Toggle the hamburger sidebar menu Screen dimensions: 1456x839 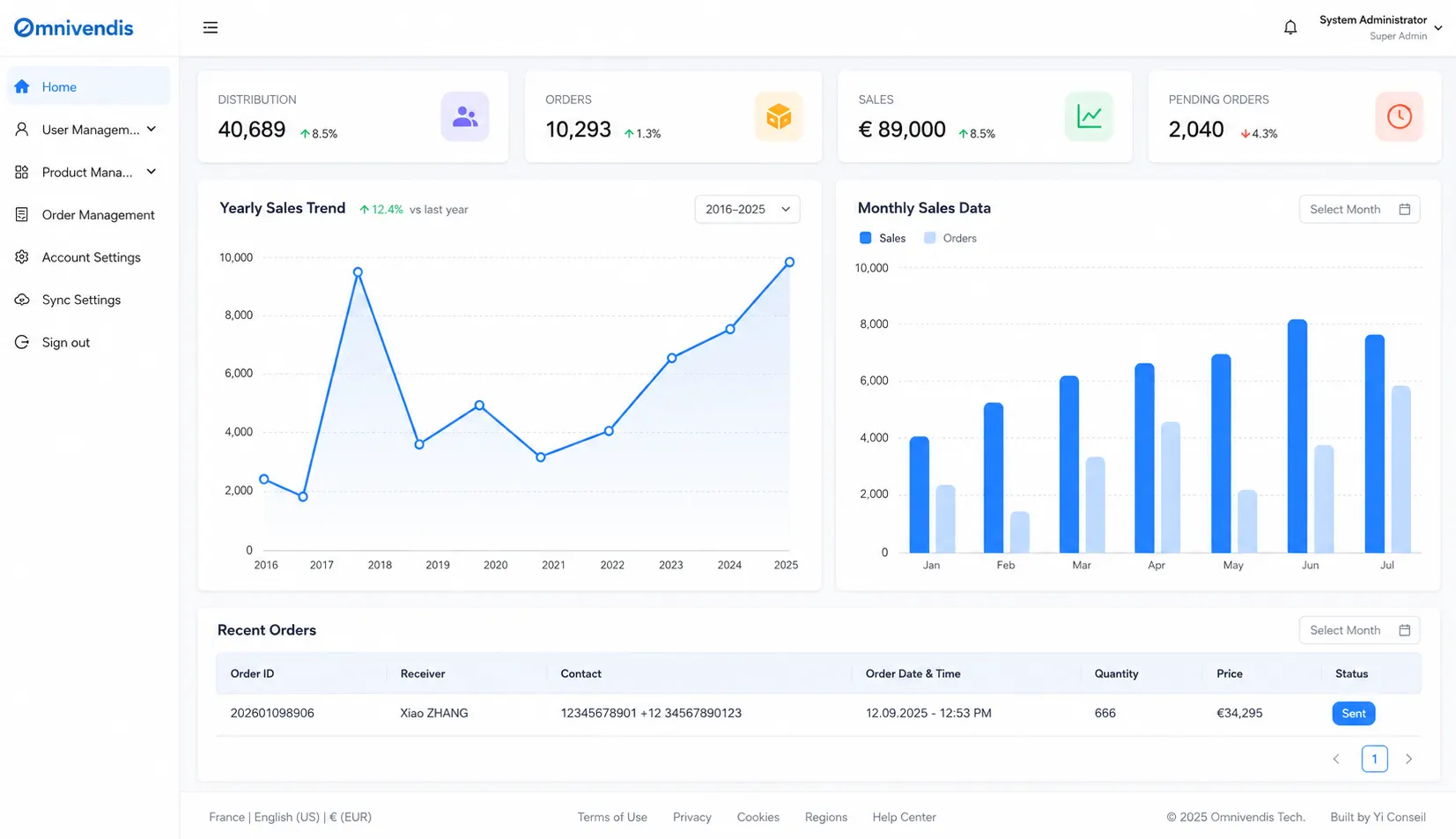click(211, 27)
